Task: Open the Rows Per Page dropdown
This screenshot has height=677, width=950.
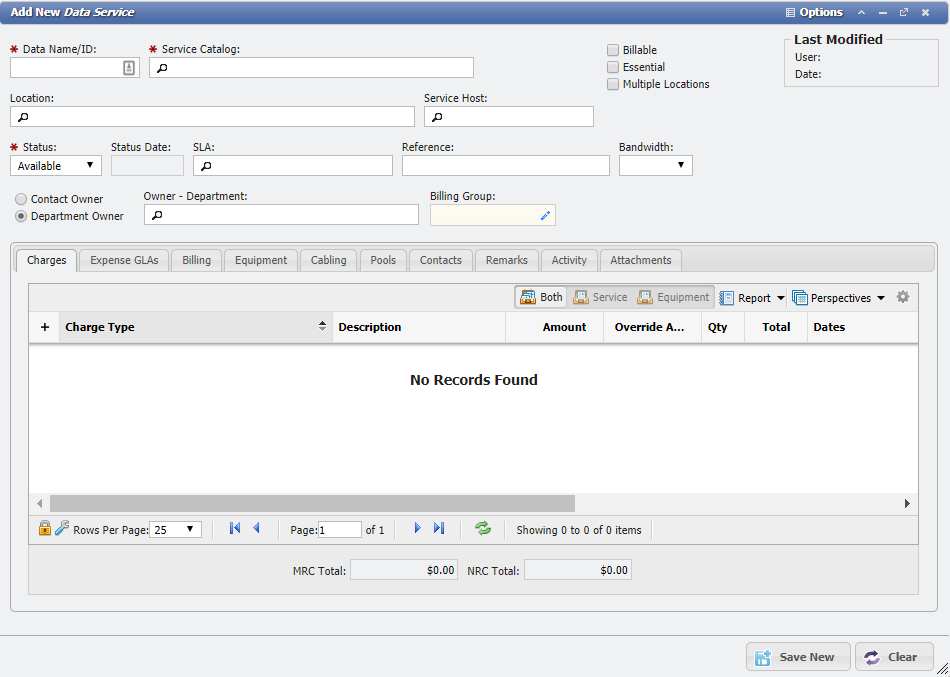Action: pos(175,530)
